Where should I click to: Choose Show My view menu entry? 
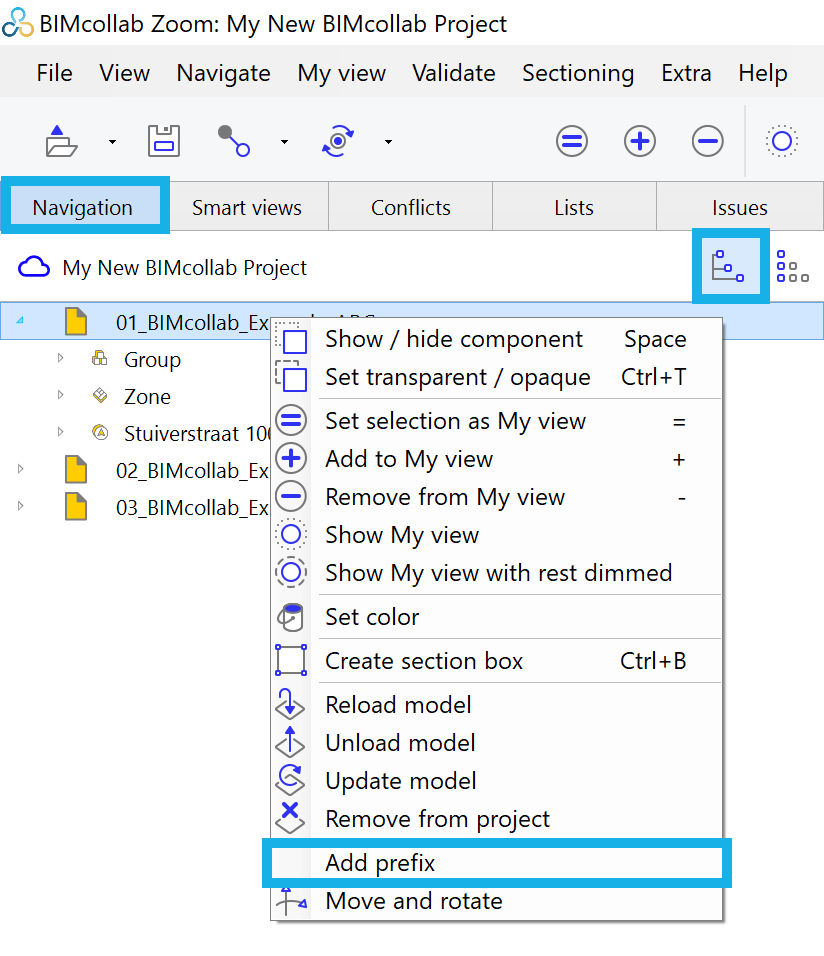click(497, 534)
